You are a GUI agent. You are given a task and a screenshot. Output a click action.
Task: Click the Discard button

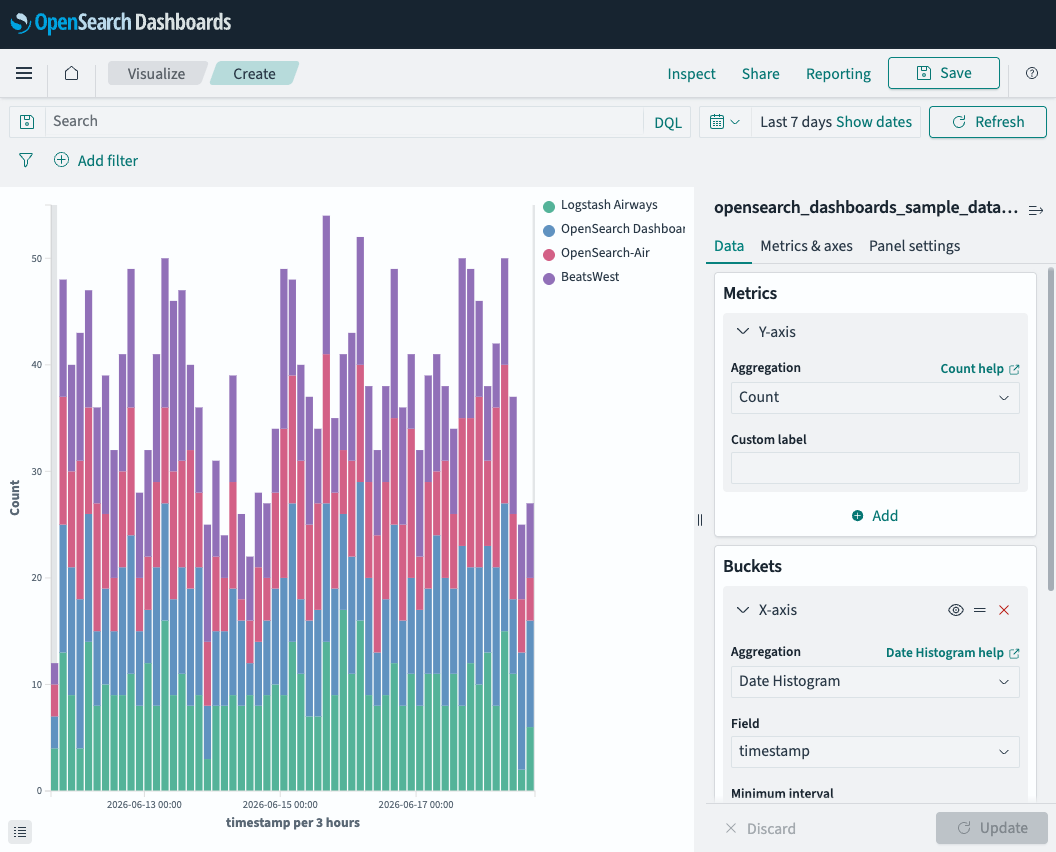[x=760, y=828]
